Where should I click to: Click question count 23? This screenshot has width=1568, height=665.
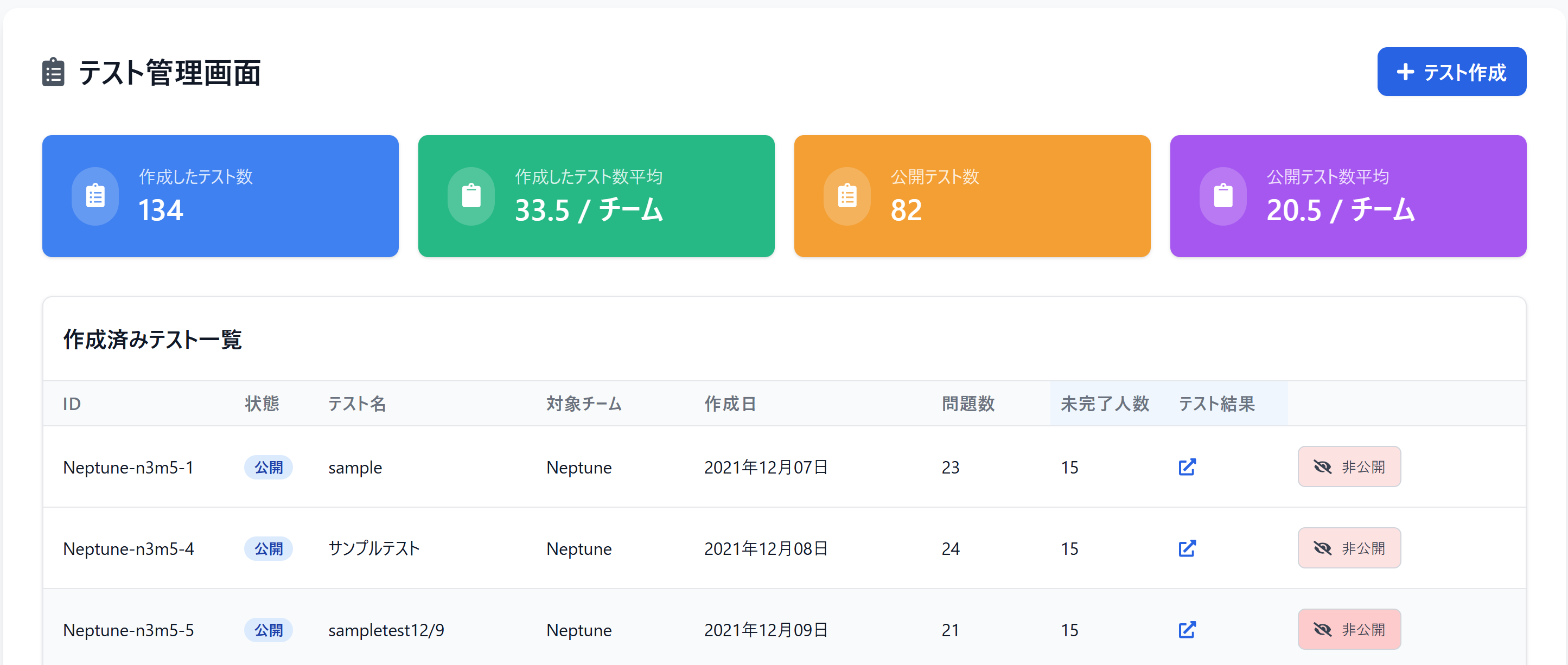pos(950,467)
